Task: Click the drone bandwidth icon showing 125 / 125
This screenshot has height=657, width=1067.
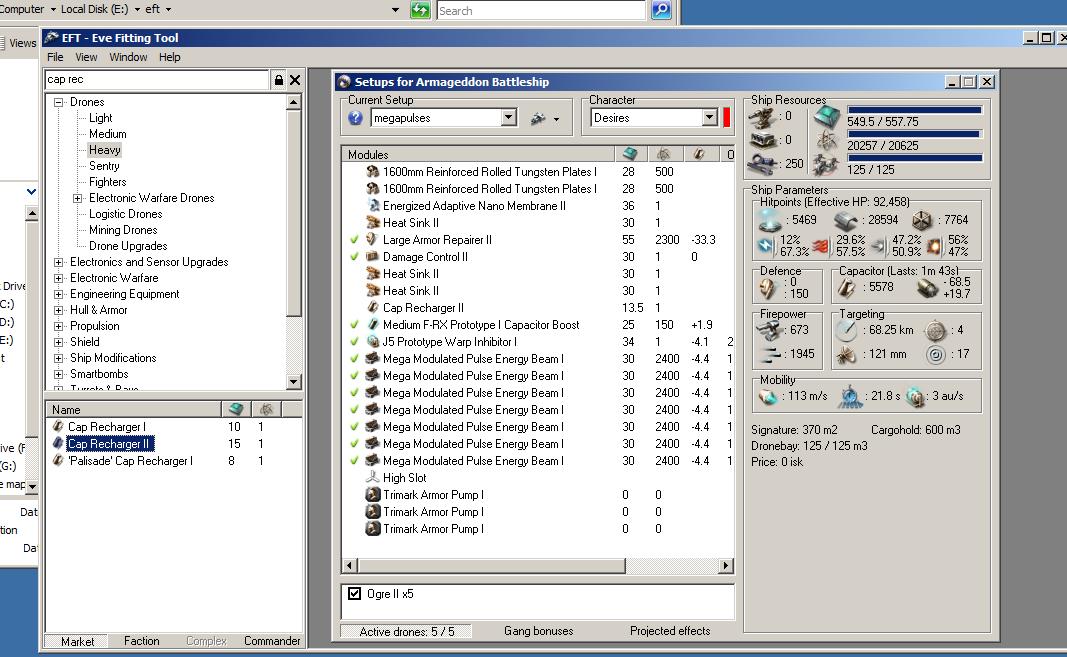Action: [x=825, y=164]
